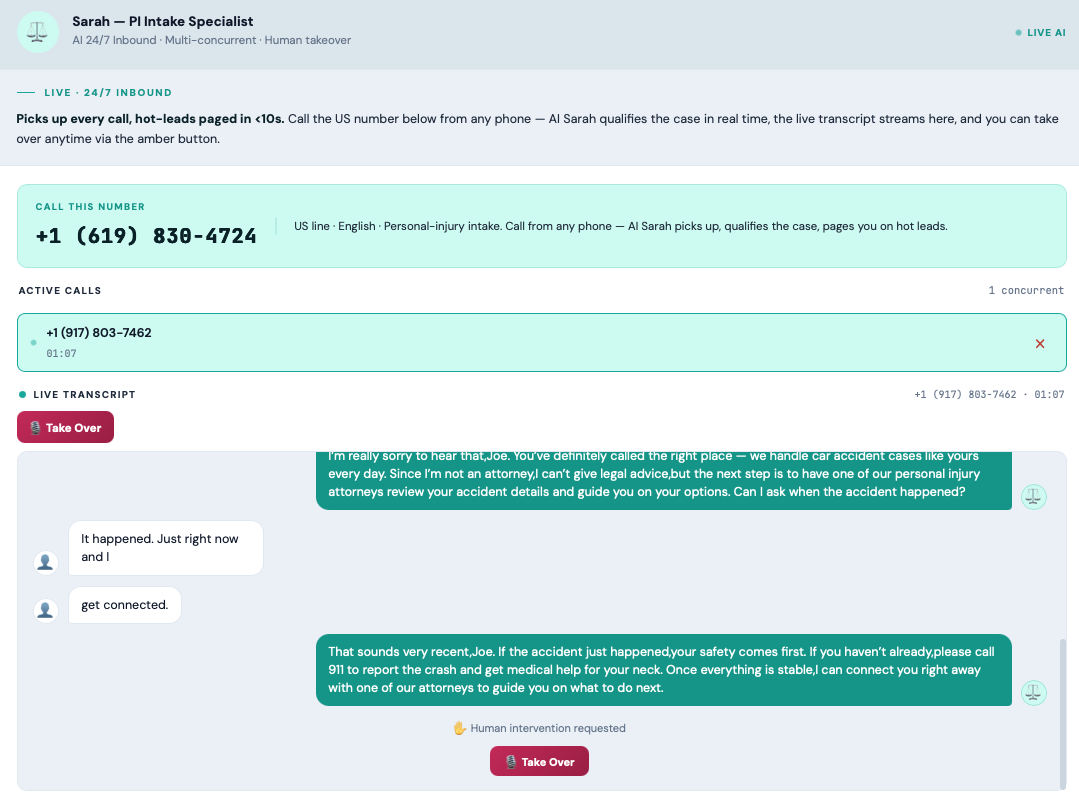Image resolution: width=1079 pixels, height=805 pixels.
Task: Click the 'get connected.' message bubble
Action: [x=125, y=605]
